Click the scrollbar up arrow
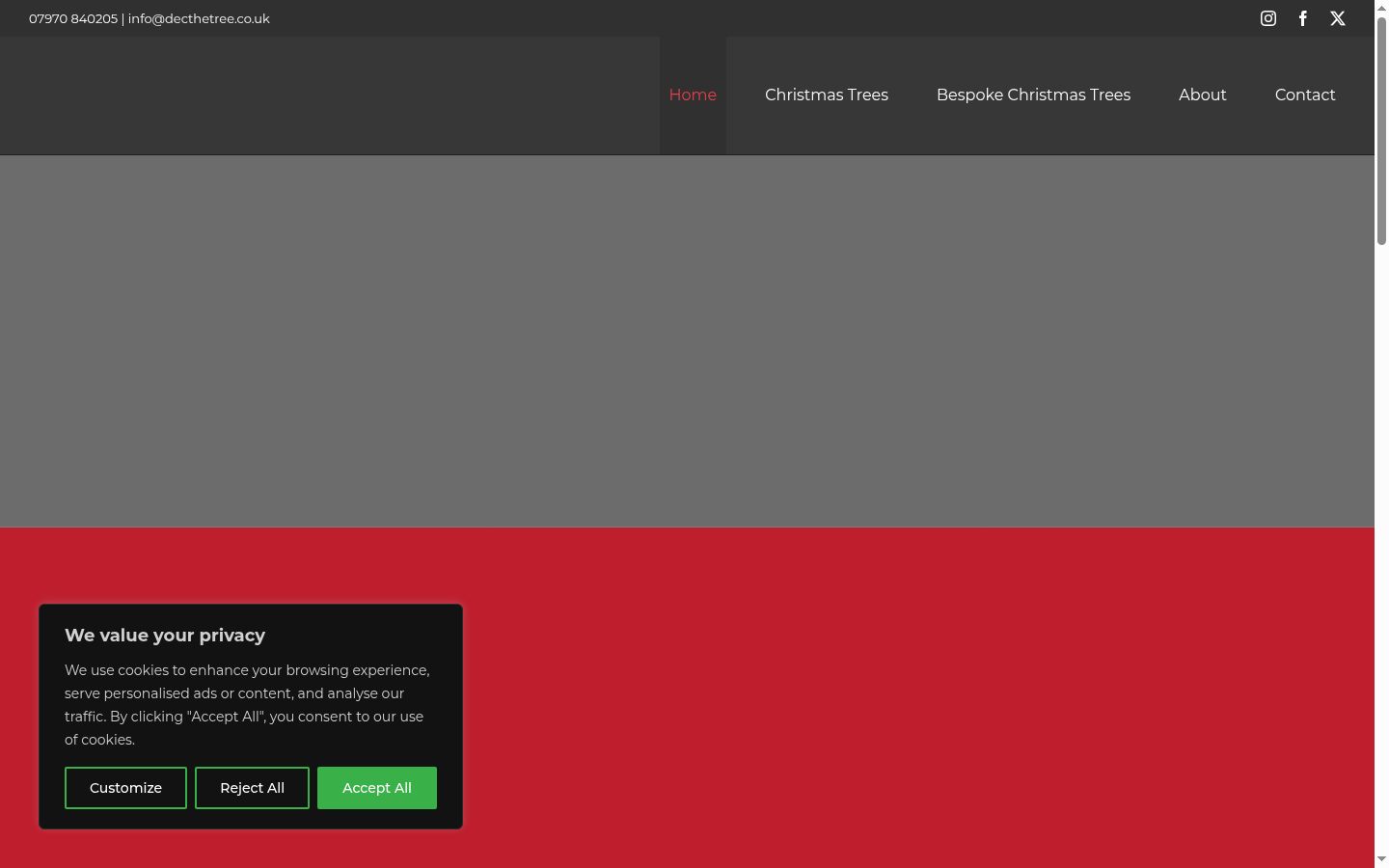This screenshot has width=1389, height=868. coord(1381,7)
